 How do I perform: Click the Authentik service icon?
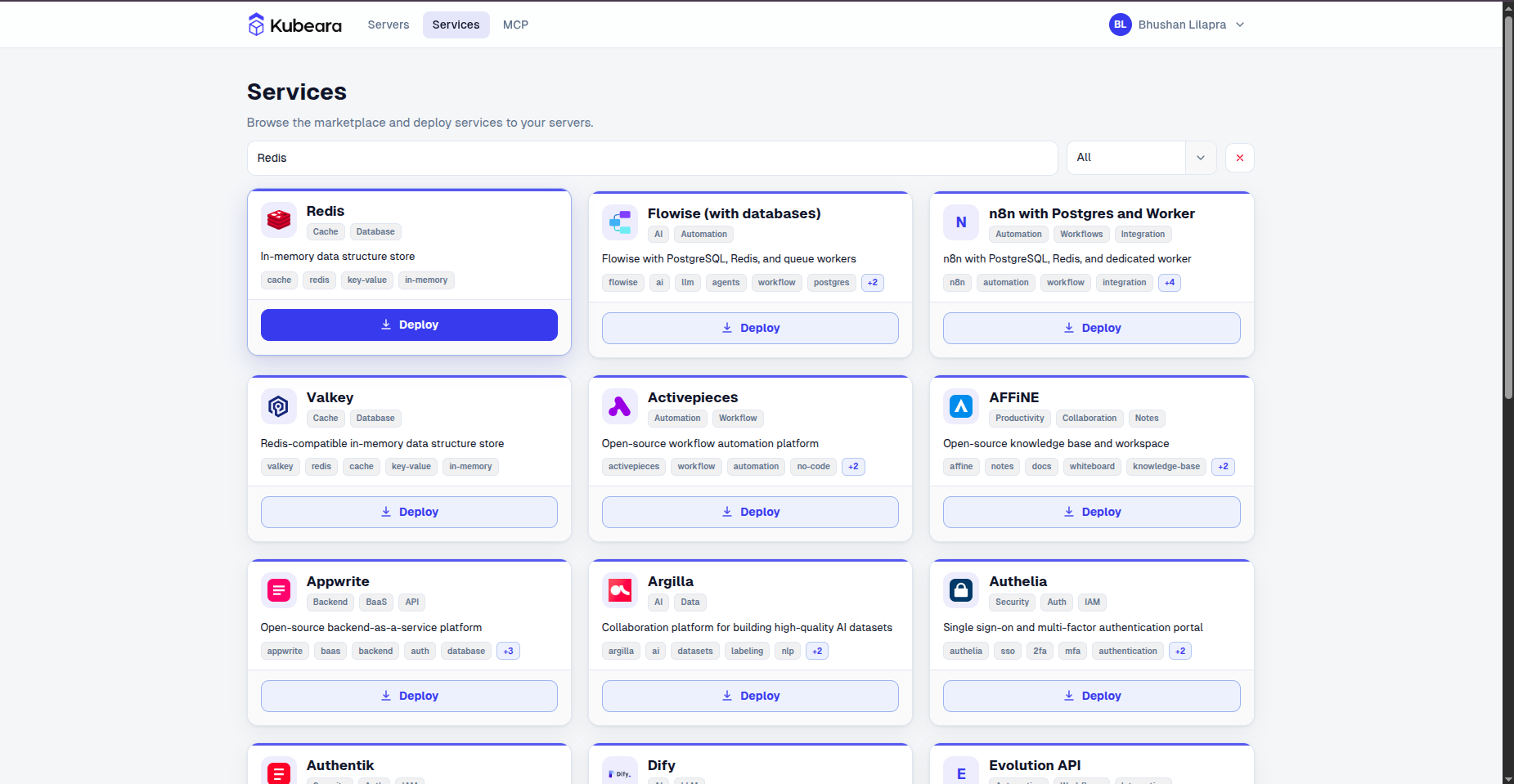coord(279,770)
